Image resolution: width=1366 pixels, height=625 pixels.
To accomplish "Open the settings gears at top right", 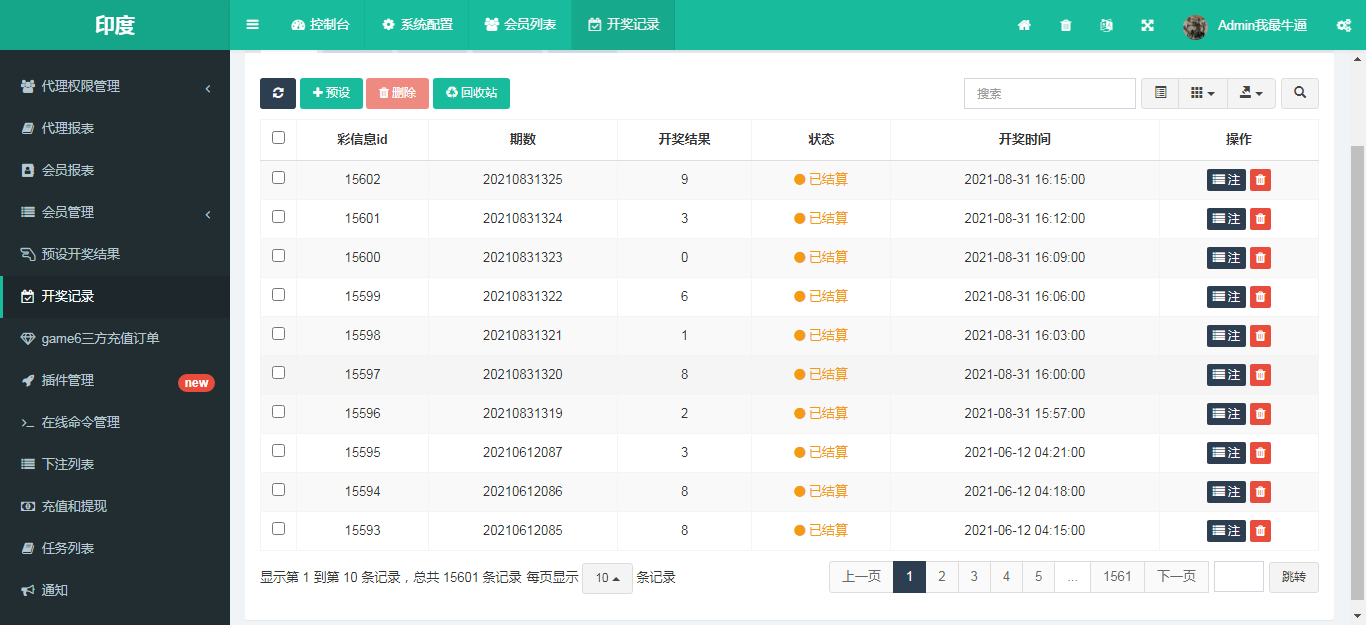I will tap(1343, 25).
